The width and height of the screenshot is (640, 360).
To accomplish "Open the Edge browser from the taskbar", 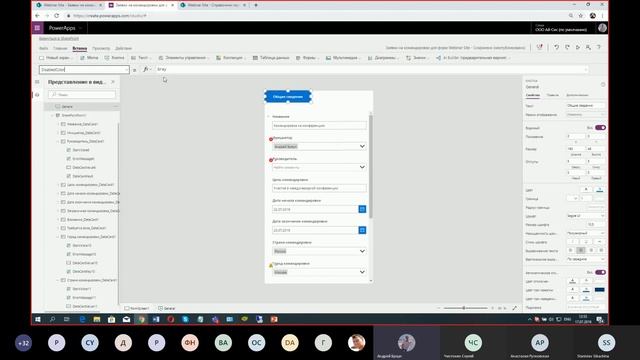I will 82,319.
